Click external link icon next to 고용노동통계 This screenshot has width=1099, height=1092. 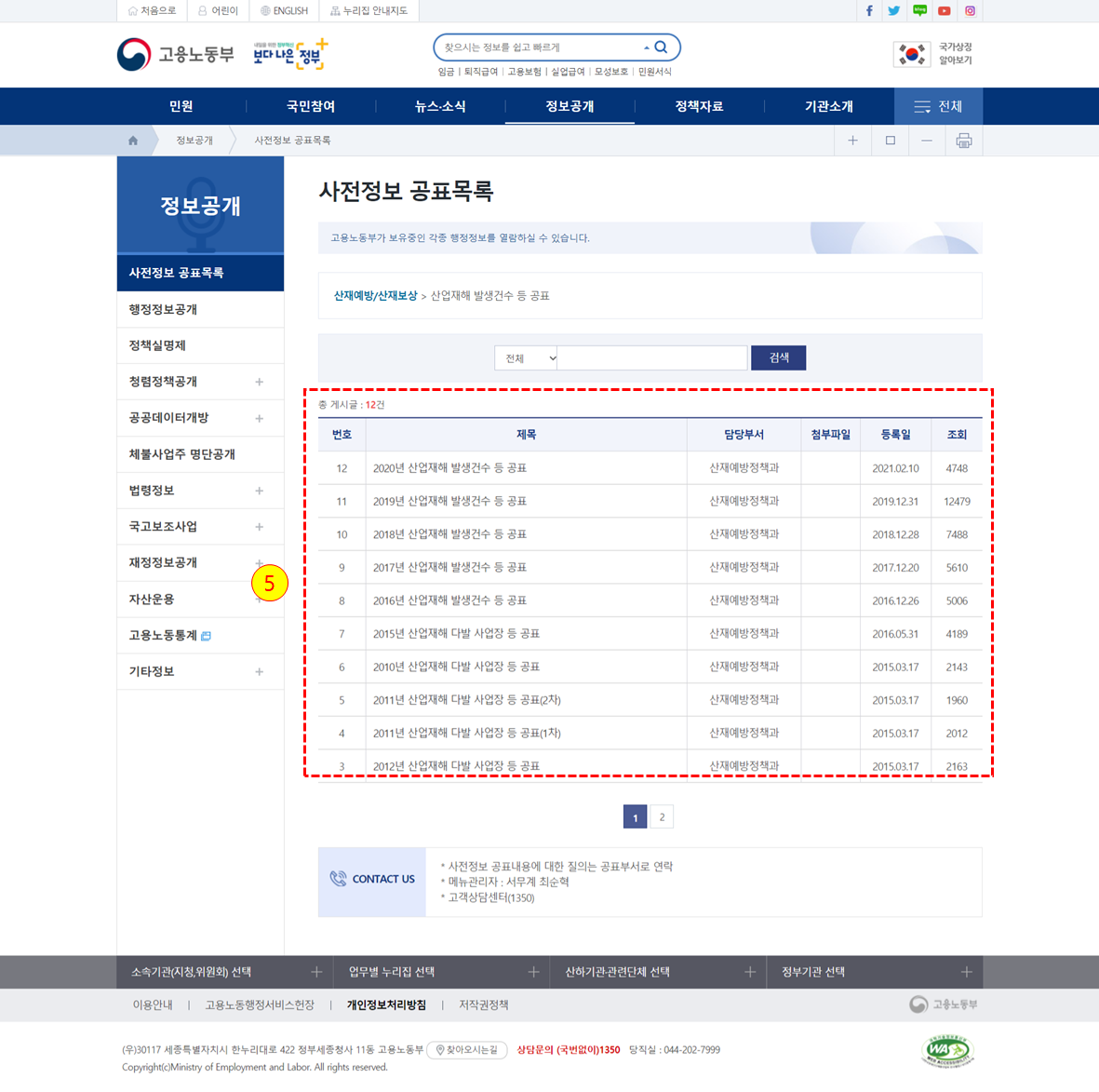206,636
